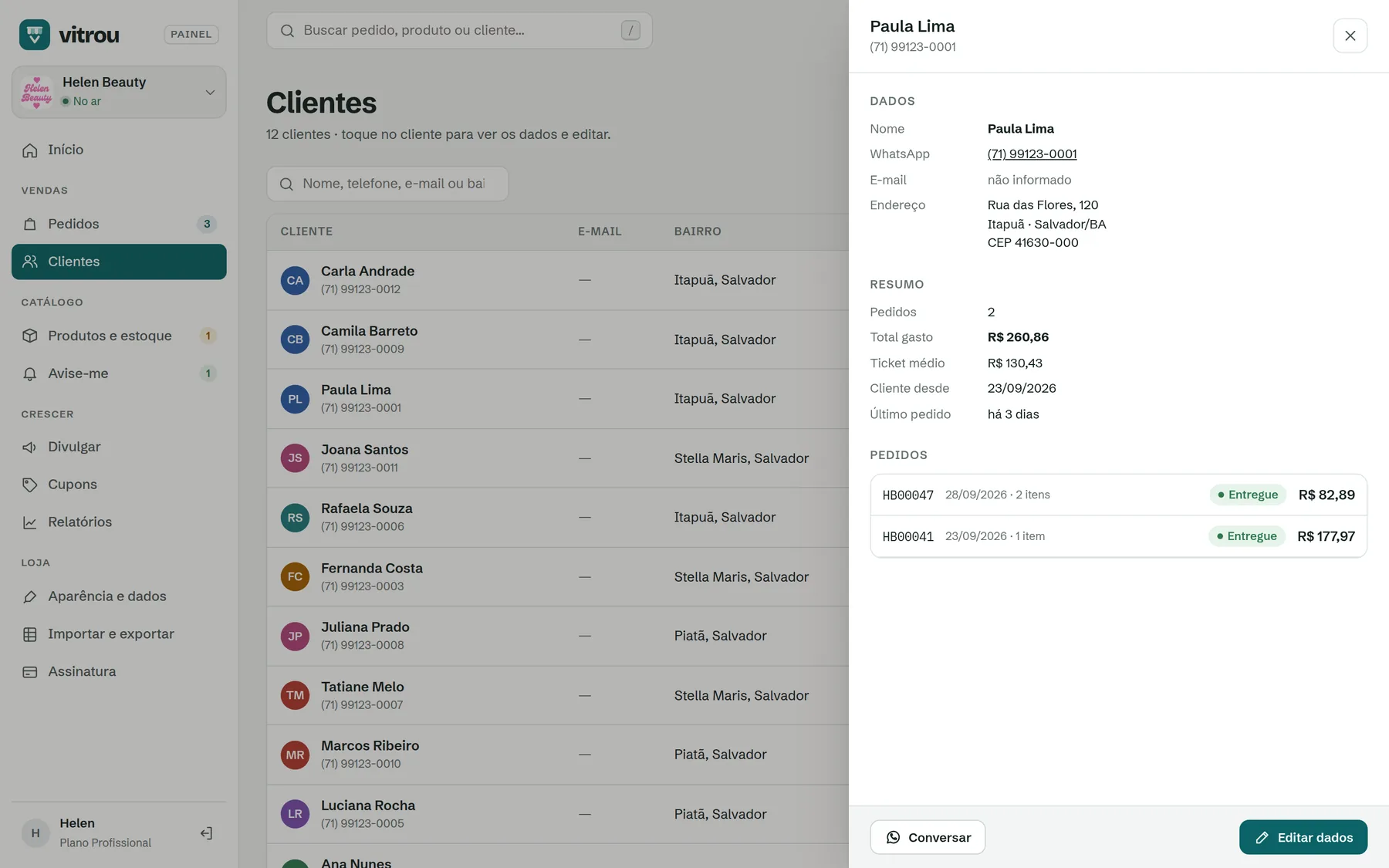This screenshot has width=1389, height=868.
Task: Click the Helen Beauty store logo thumbnail
Action: point(36,92)
